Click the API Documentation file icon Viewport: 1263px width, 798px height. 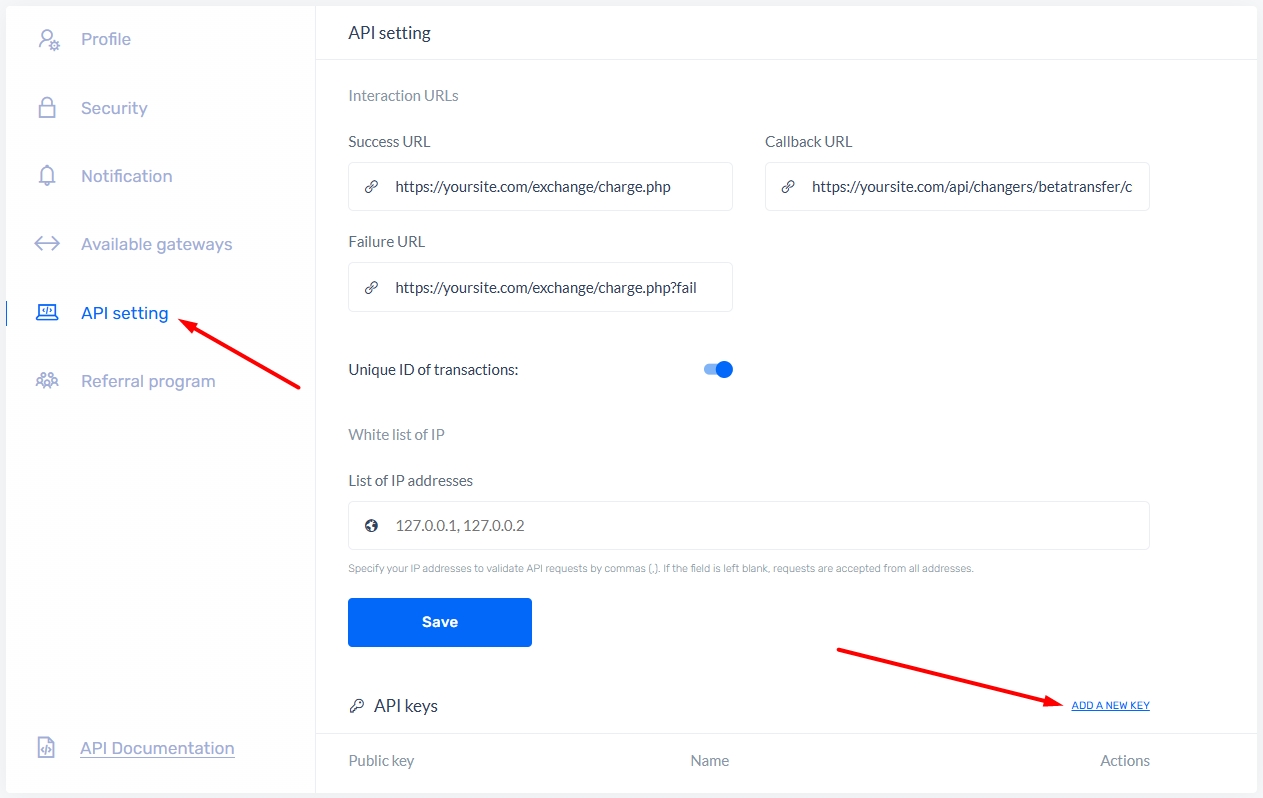pyautogui.click(x=46, y=748)
